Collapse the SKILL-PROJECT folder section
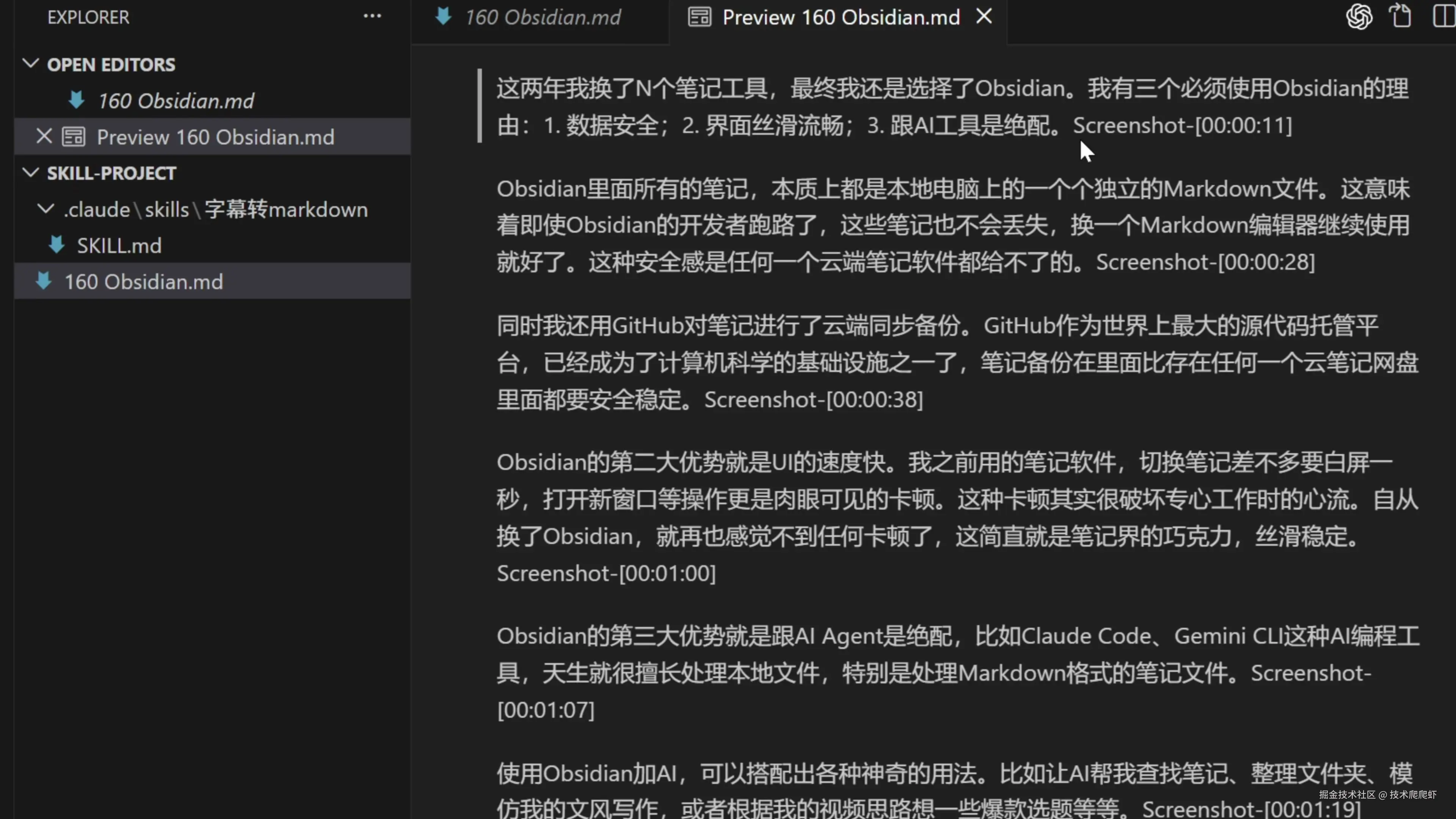Image resolution: width=1456 pixels, height=819 pixels. click(x=30, y=173)
